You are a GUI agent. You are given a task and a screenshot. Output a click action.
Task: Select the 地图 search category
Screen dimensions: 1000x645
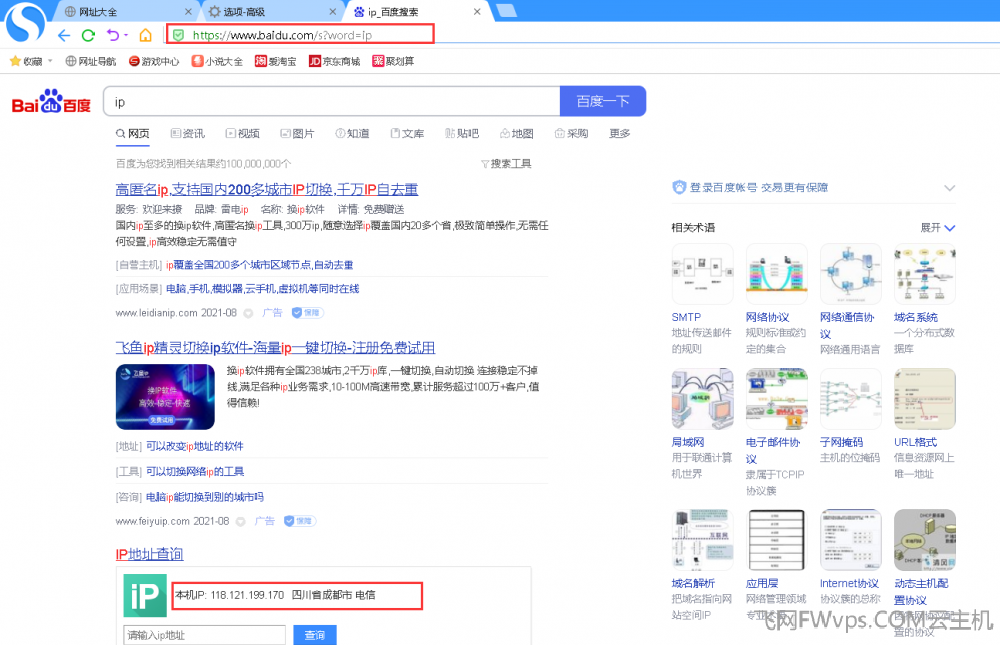click(x=517, y=133)
